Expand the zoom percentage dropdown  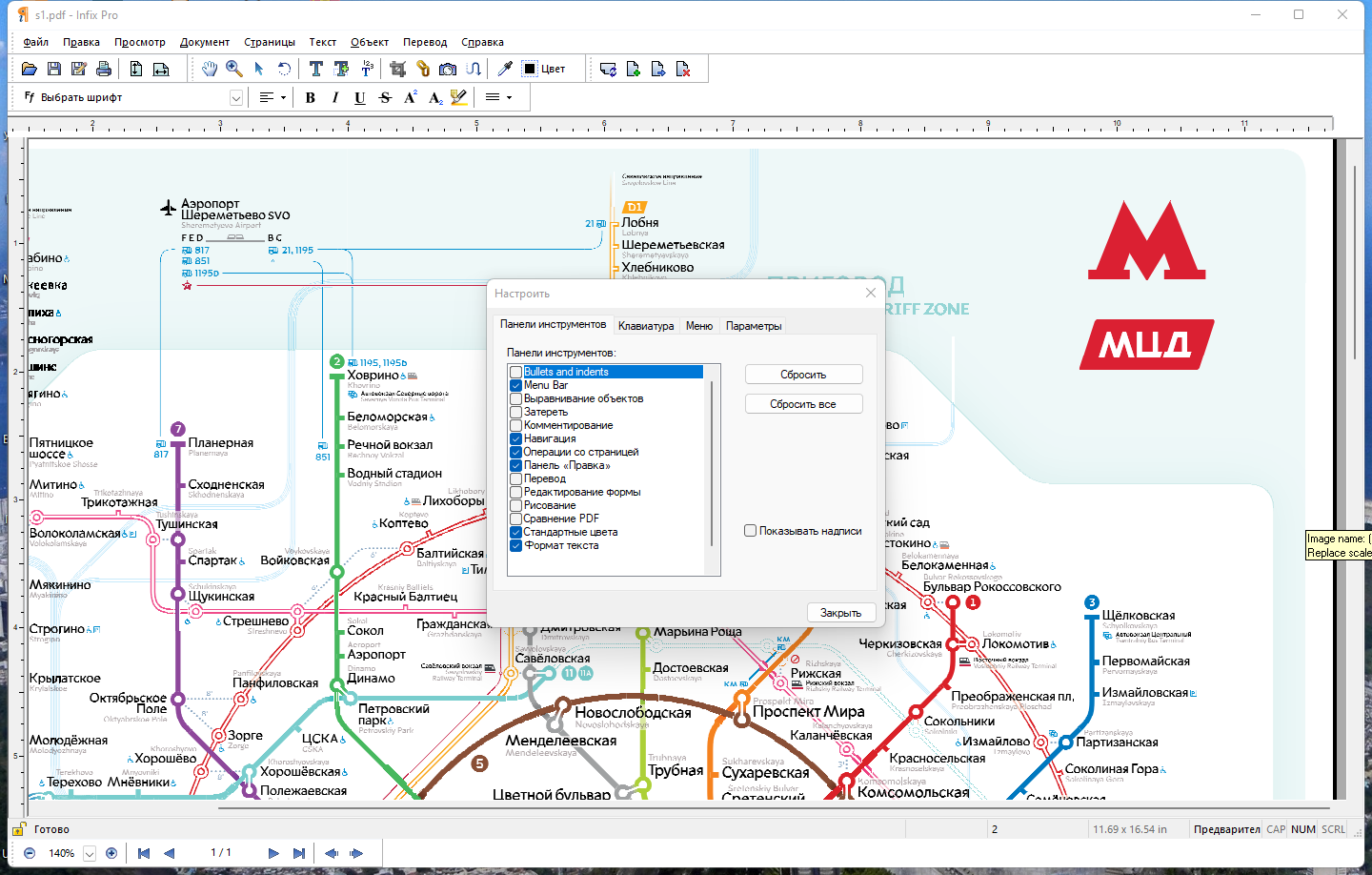tap(90, 853)
